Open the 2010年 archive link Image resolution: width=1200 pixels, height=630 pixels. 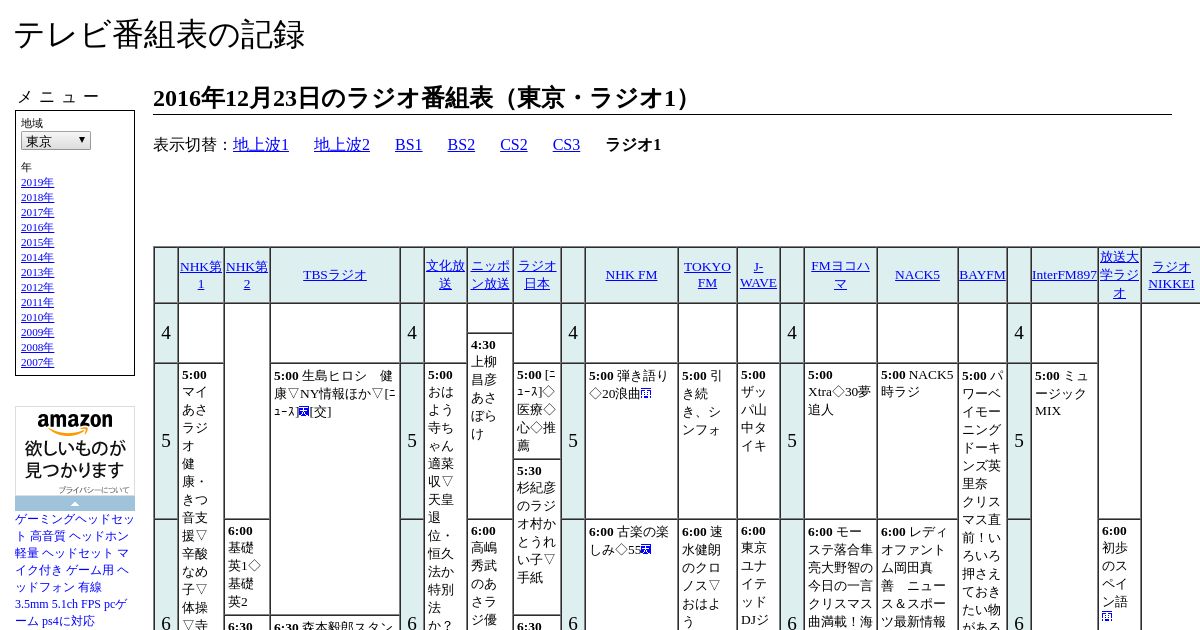click(37, 317)
